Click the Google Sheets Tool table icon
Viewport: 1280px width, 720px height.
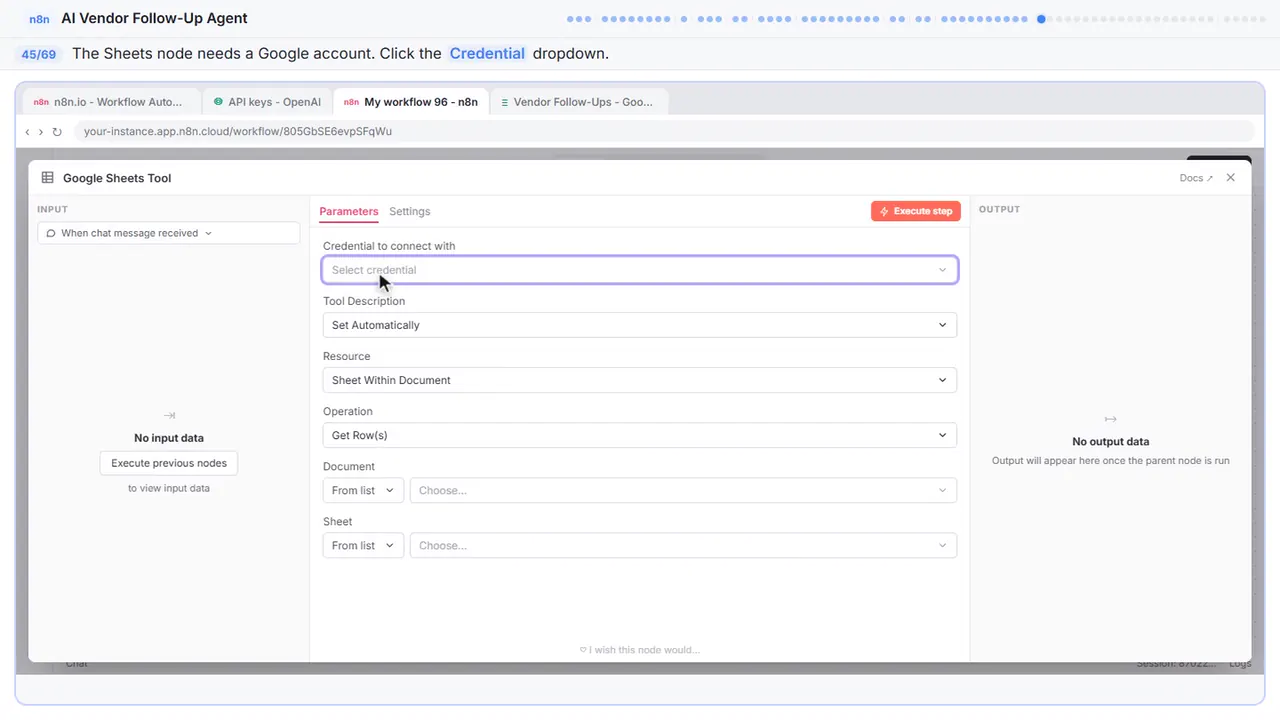pyautogui.click(x=47, y=178)
